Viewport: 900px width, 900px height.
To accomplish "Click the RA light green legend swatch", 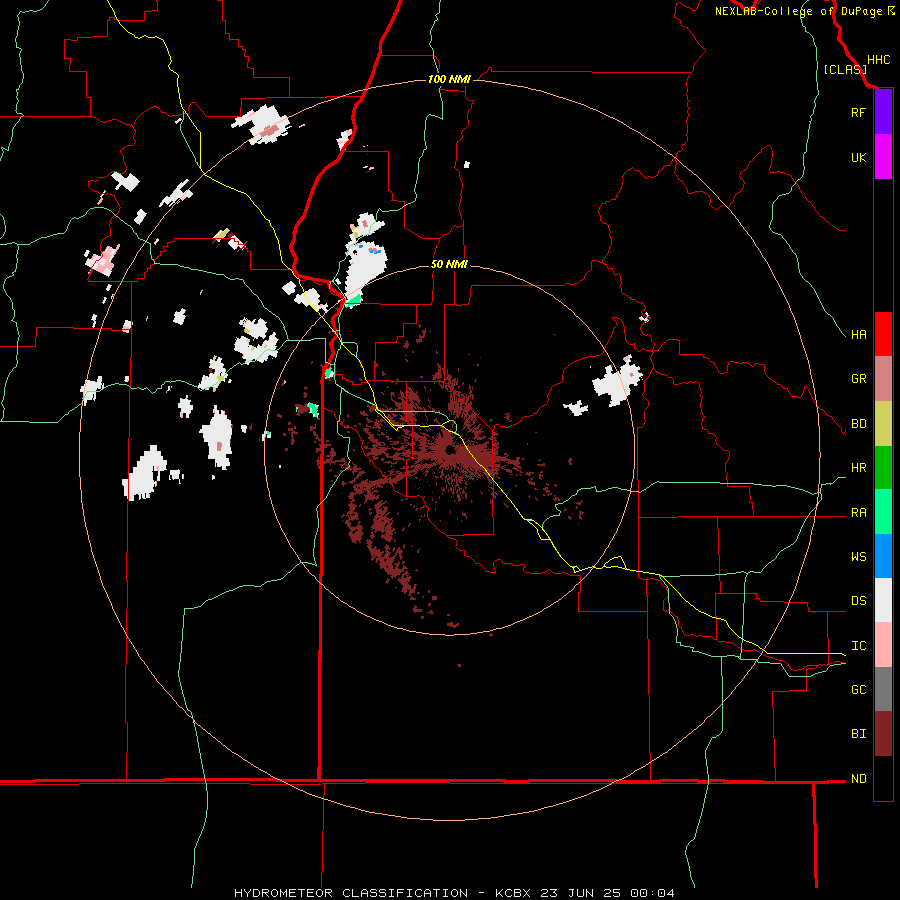I will coord(883,512).
